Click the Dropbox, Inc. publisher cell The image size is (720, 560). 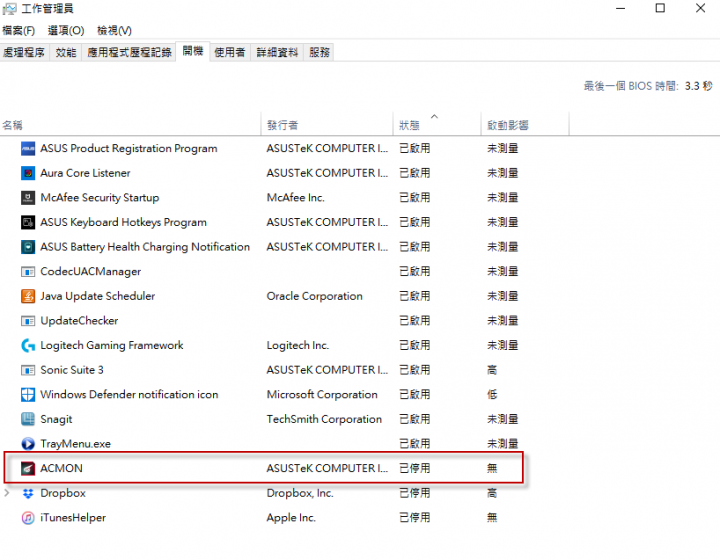tap(300, 493)
